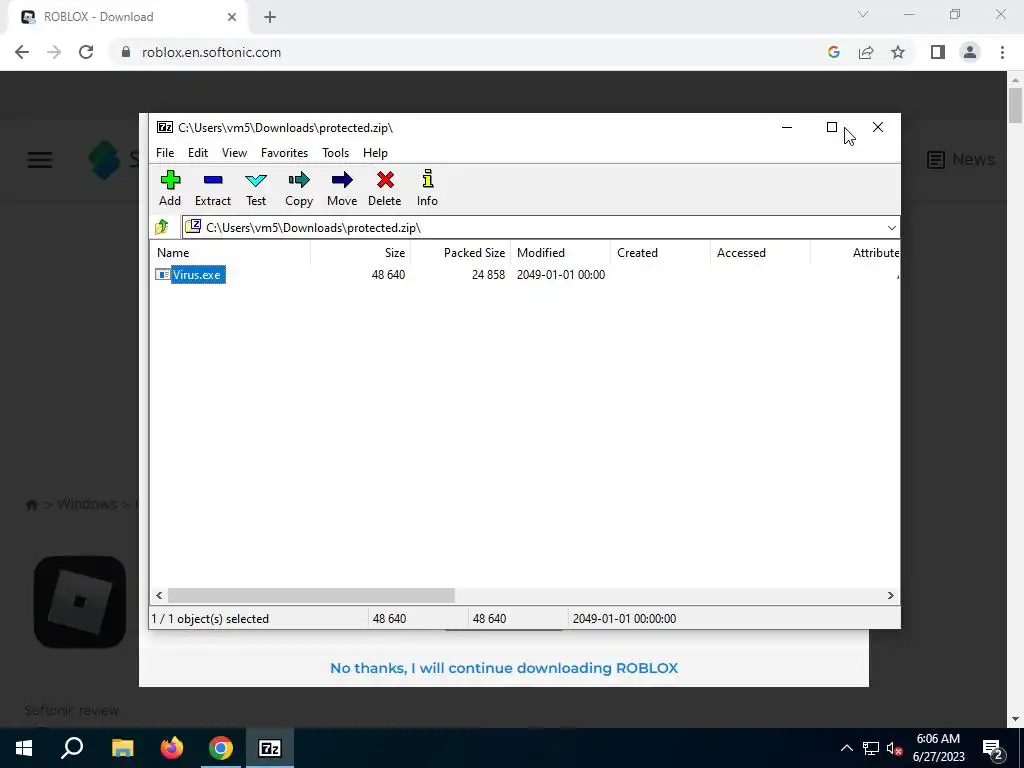Click the Virus.exe file name
The height and width of the screenshot is (768, 1024).
197,275
